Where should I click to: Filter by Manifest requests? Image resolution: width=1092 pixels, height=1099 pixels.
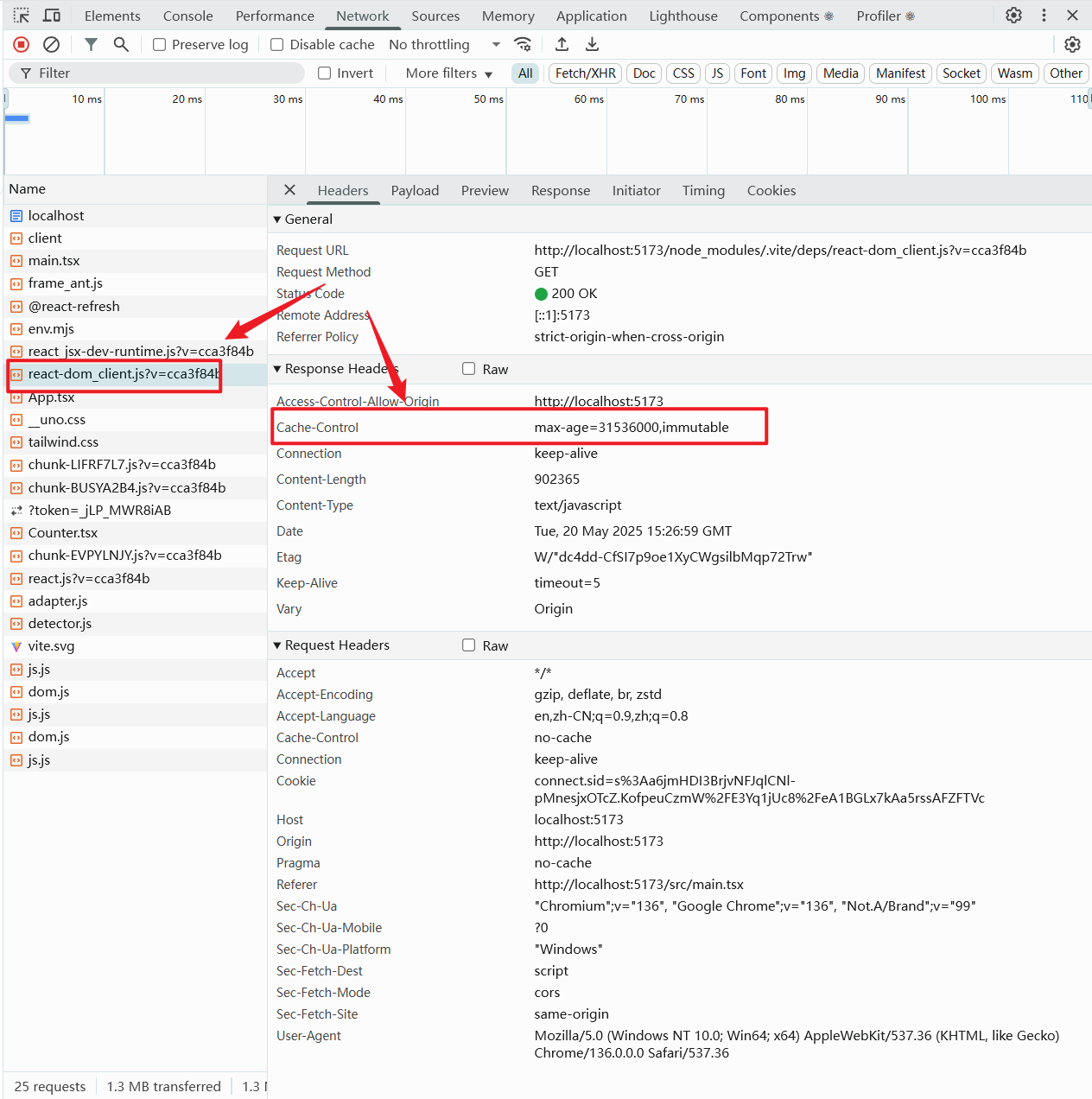click(900, 73)
